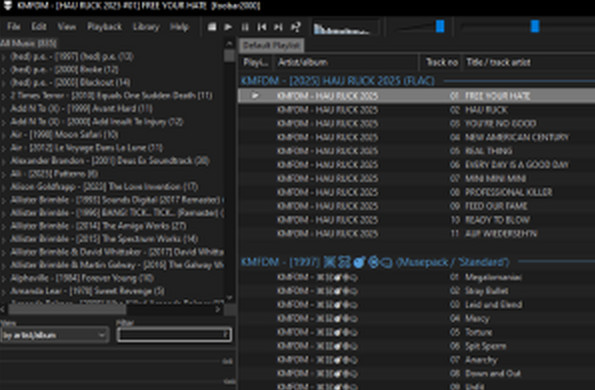The image size is (595, 390).
Task: Select track 08 PROFESSIONAL KILLER
Action: coord(417,192)
